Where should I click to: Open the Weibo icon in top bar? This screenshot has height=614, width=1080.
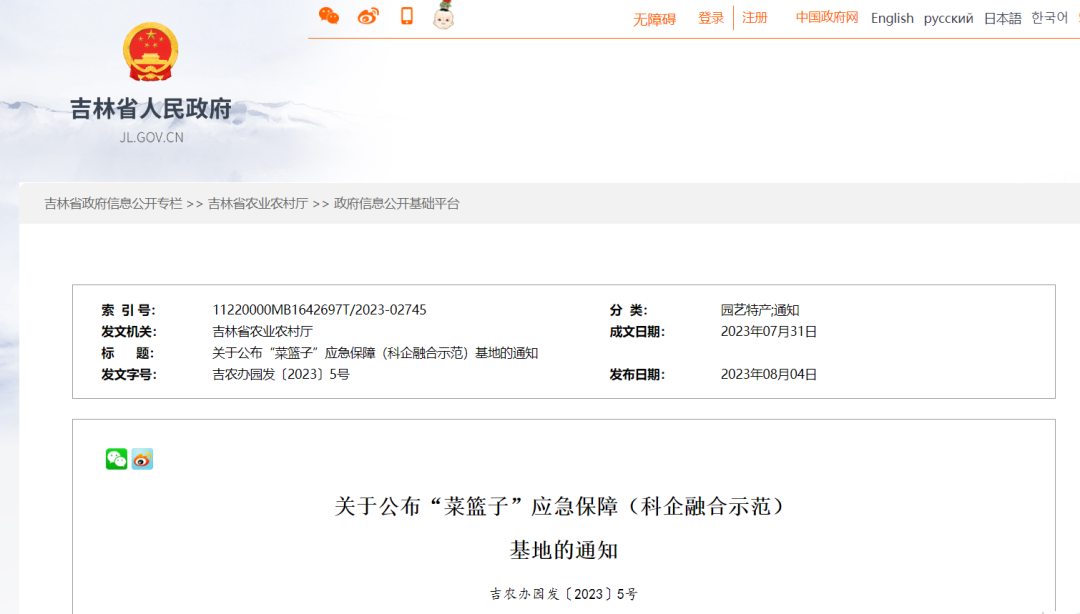point(368,16)
